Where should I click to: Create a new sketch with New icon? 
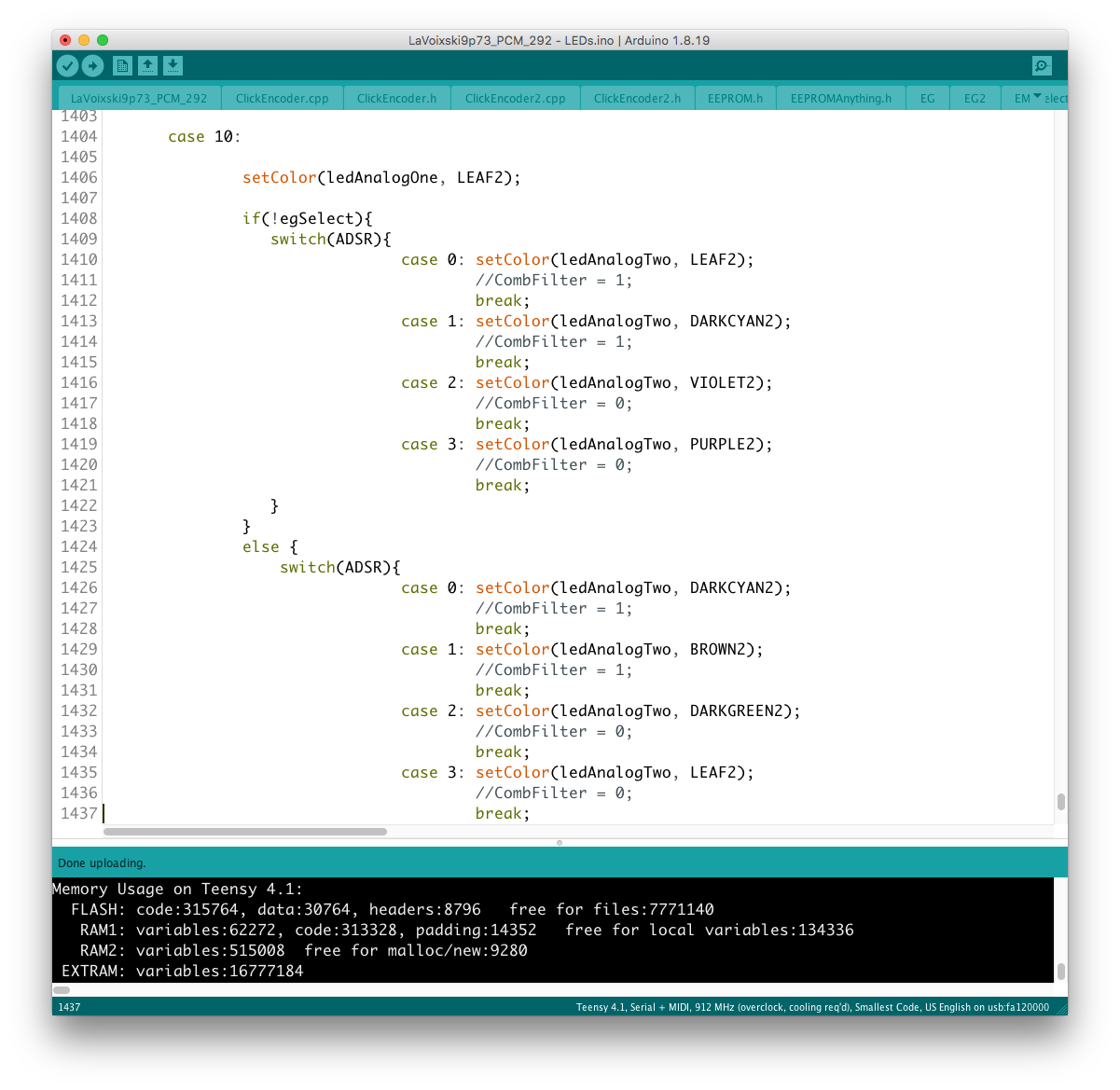(122, 65)
